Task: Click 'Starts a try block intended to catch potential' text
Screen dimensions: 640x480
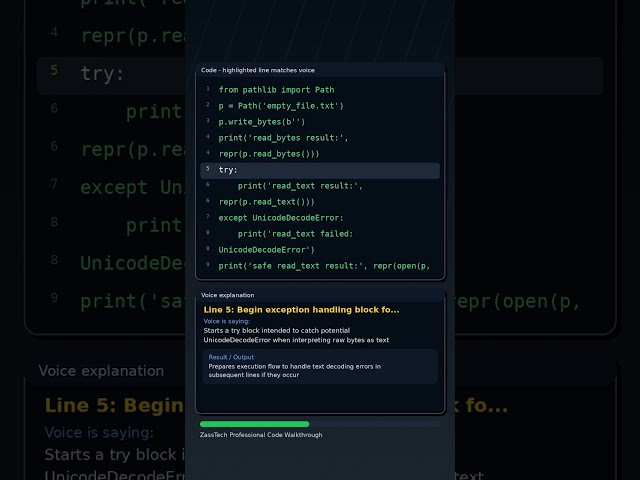Action: pos(277,330)
